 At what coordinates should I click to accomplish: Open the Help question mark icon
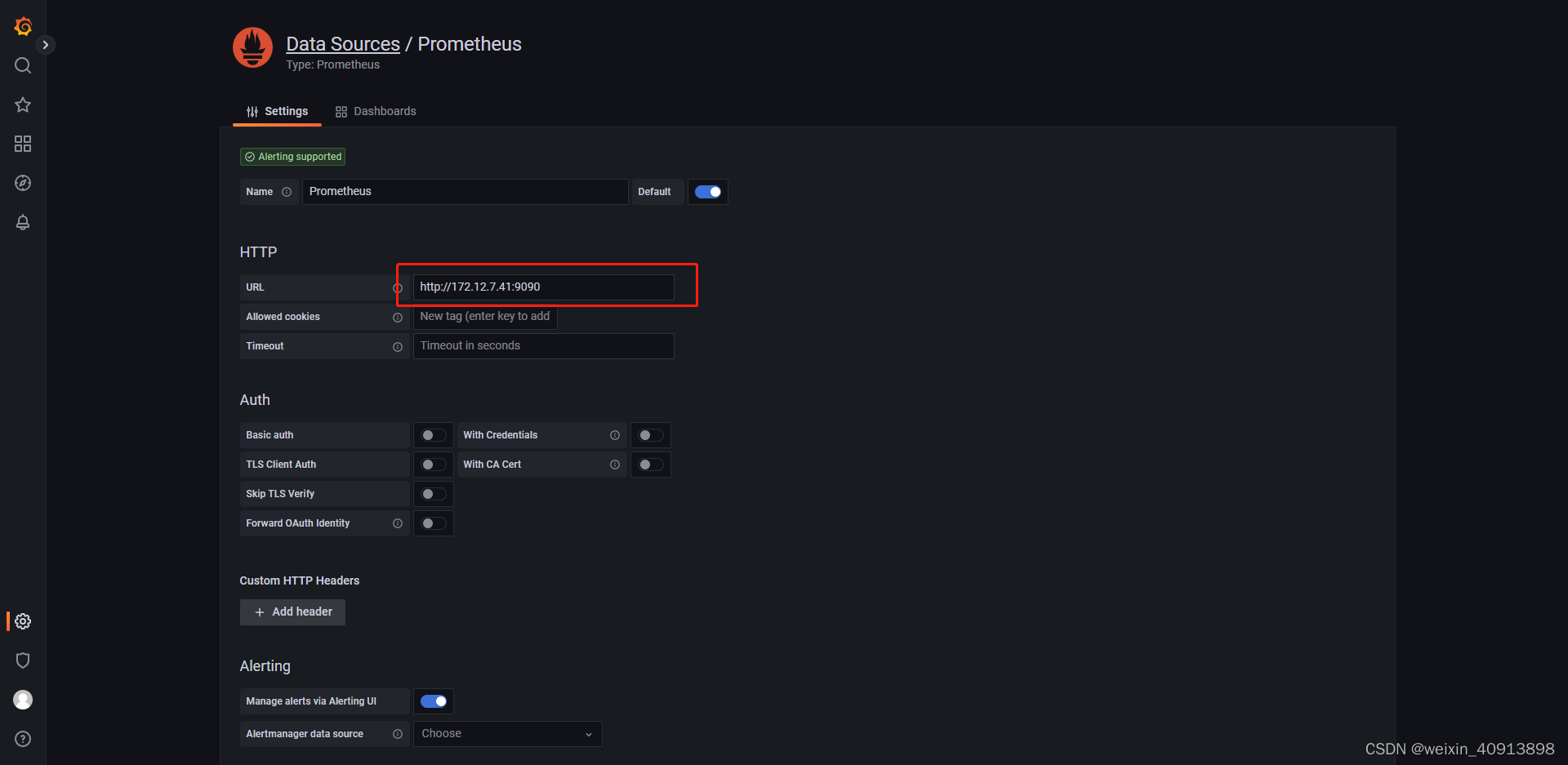click(23, 739)
